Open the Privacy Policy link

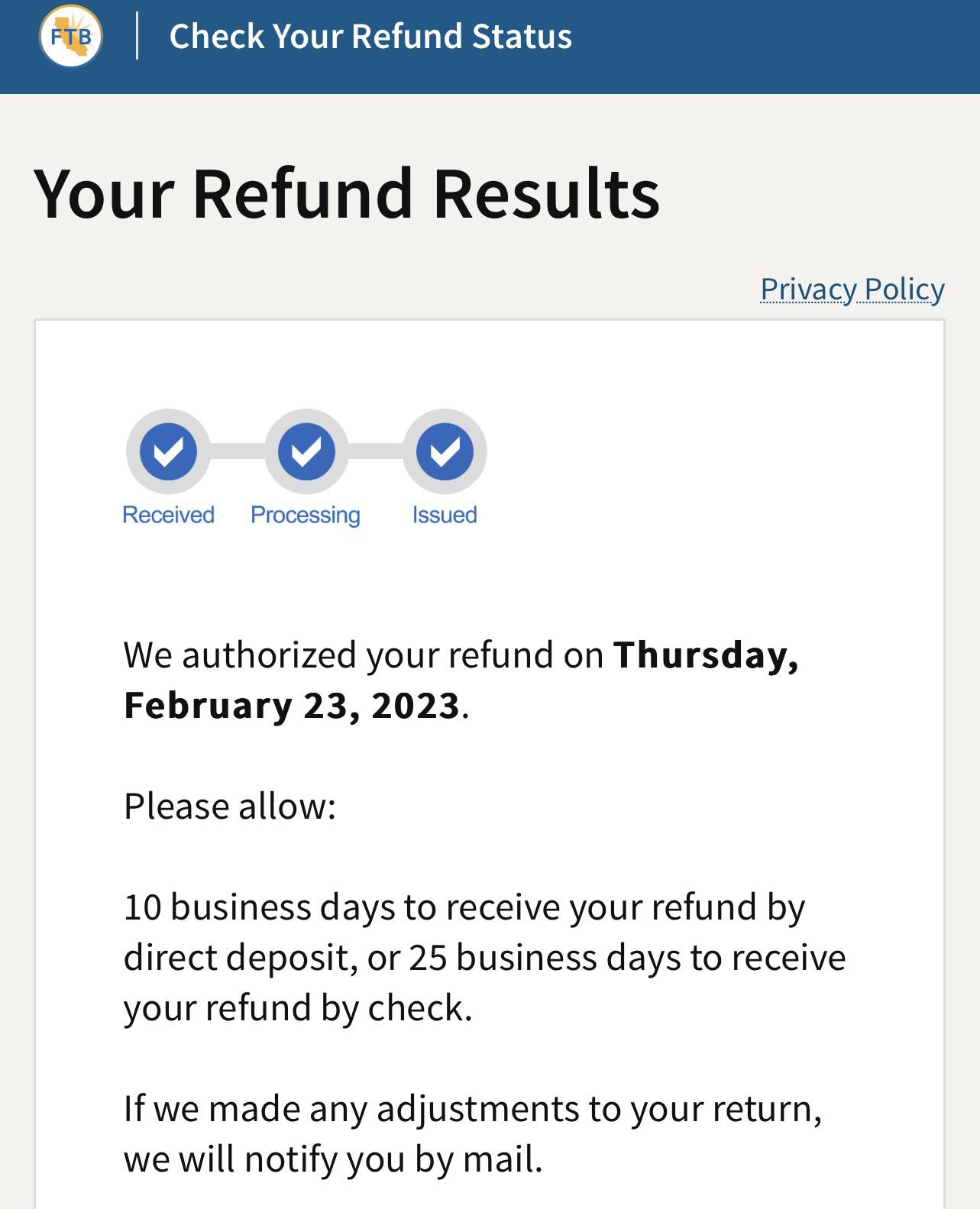click(851, 289)
